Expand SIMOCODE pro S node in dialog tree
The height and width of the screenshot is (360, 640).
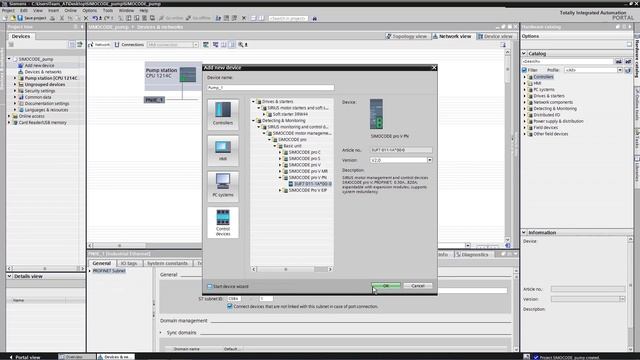[x=280, y=159]
